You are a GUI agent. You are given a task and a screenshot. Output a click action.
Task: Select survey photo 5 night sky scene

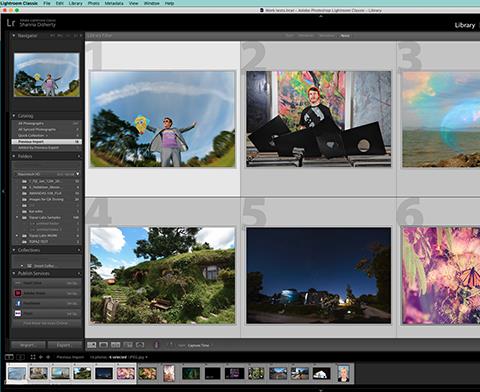318,275
